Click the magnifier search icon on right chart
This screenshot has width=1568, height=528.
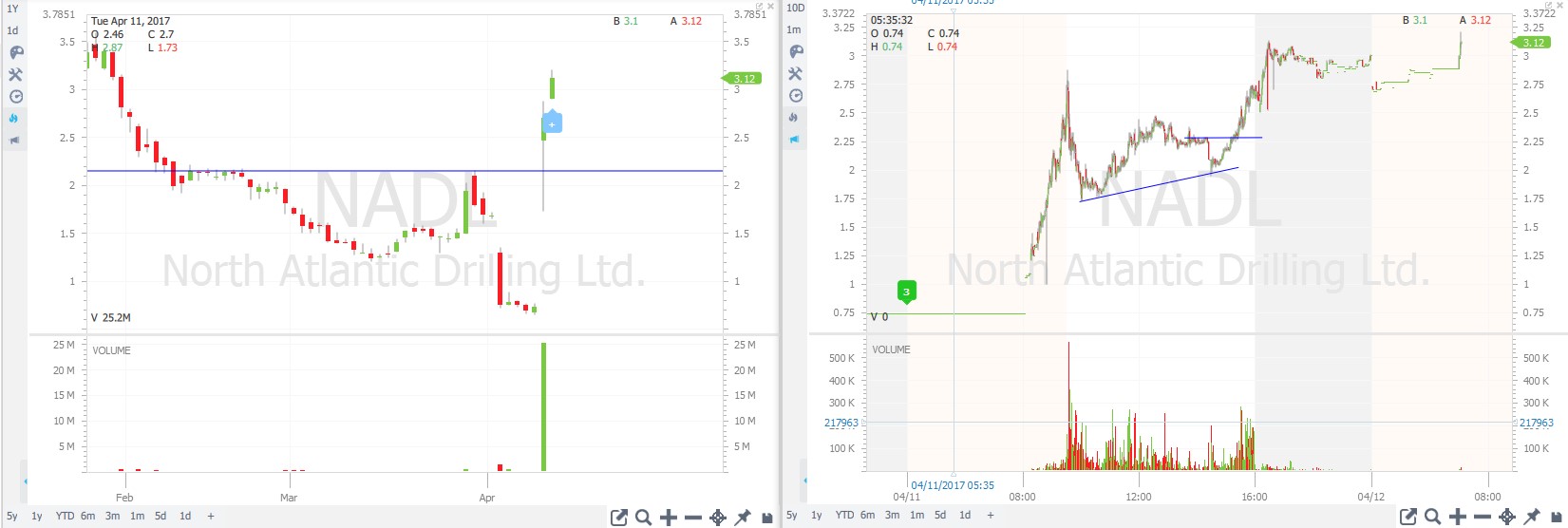[1433, 518]
